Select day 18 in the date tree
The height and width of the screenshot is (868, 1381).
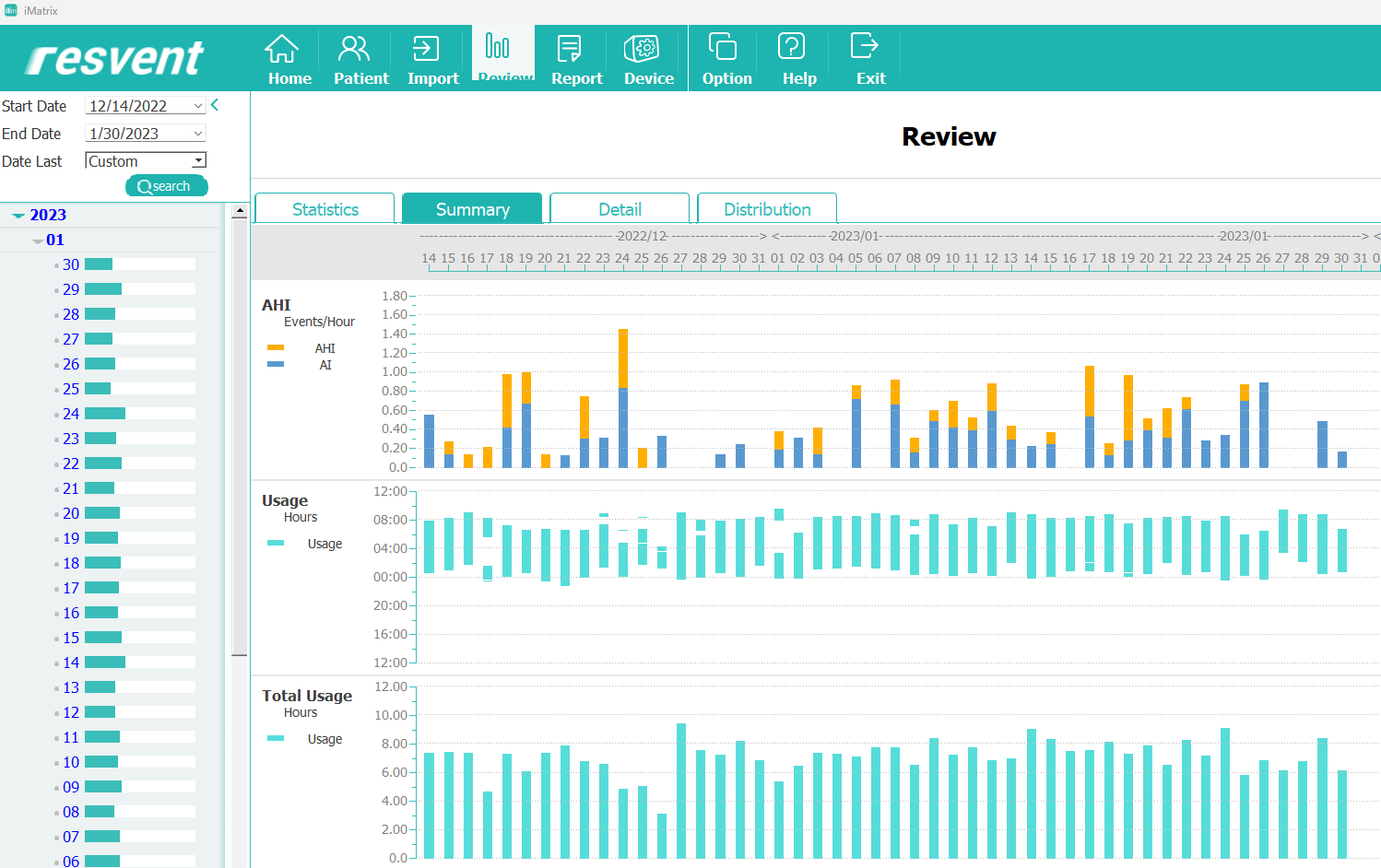point(71,563)
